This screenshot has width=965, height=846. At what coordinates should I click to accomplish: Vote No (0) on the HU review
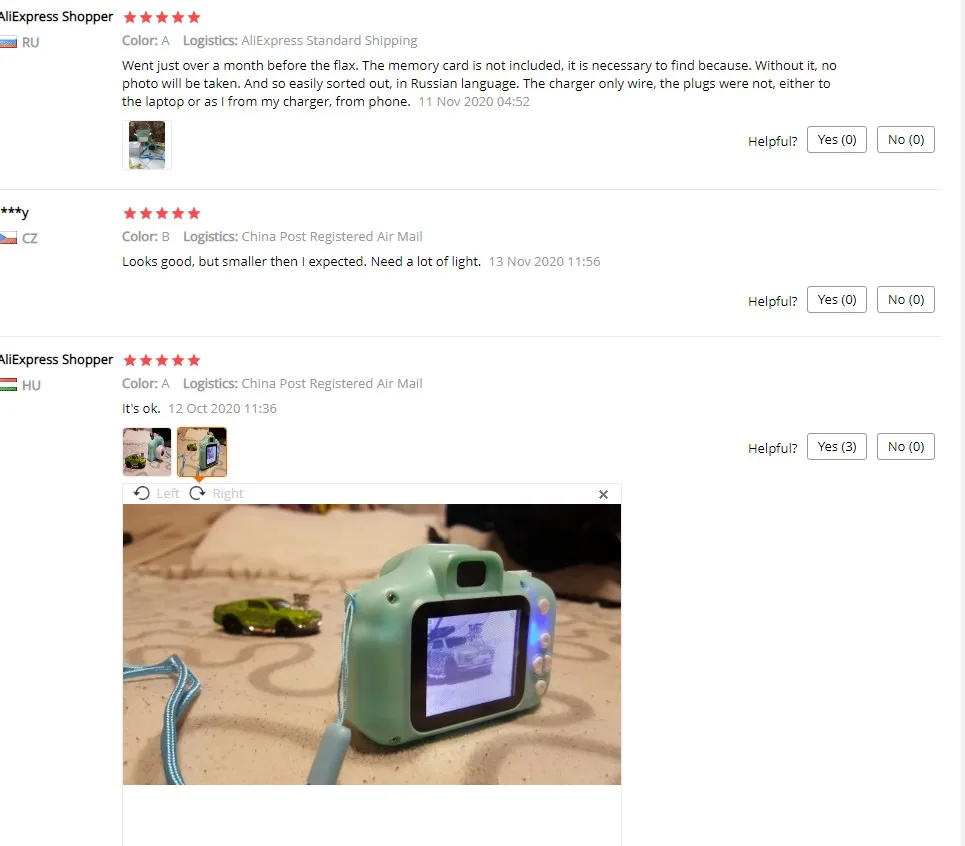tap(905, 447)
